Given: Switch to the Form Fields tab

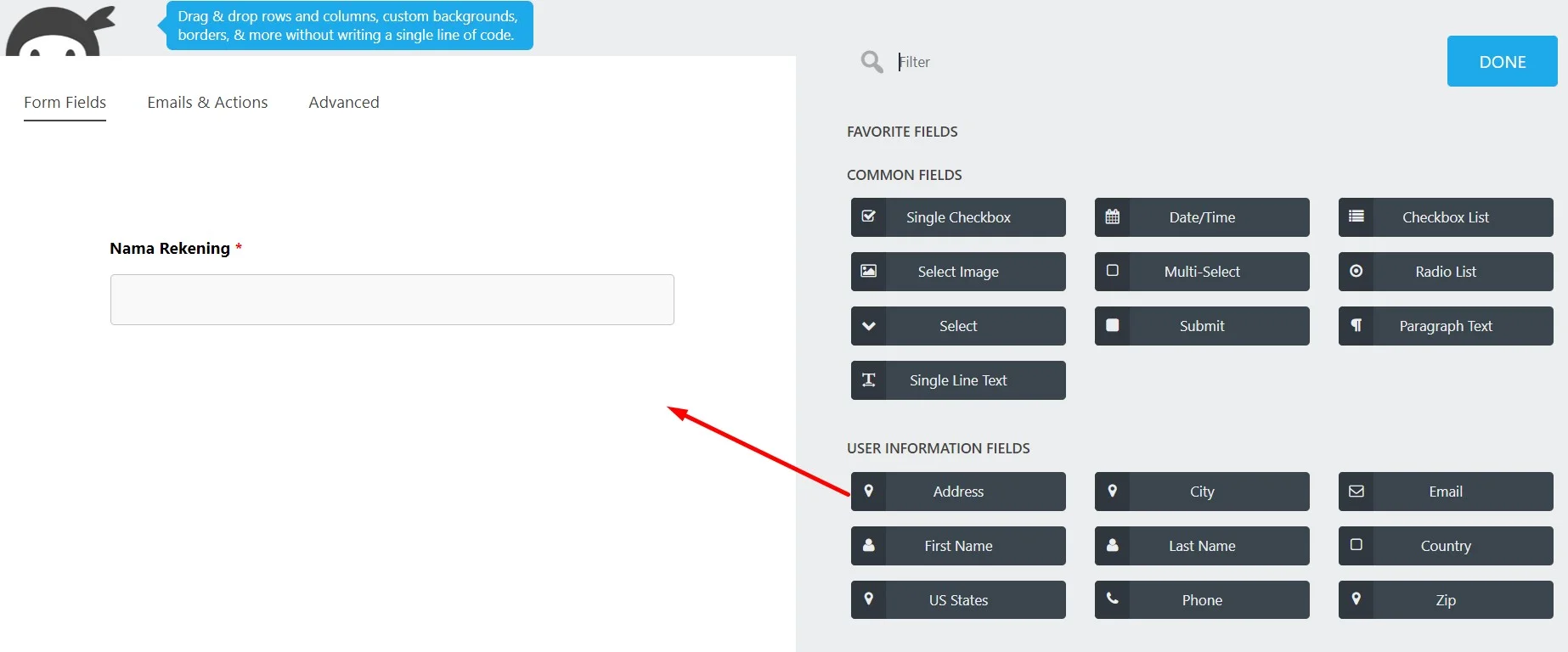Looking at the screenshot, I should [65, 103].
